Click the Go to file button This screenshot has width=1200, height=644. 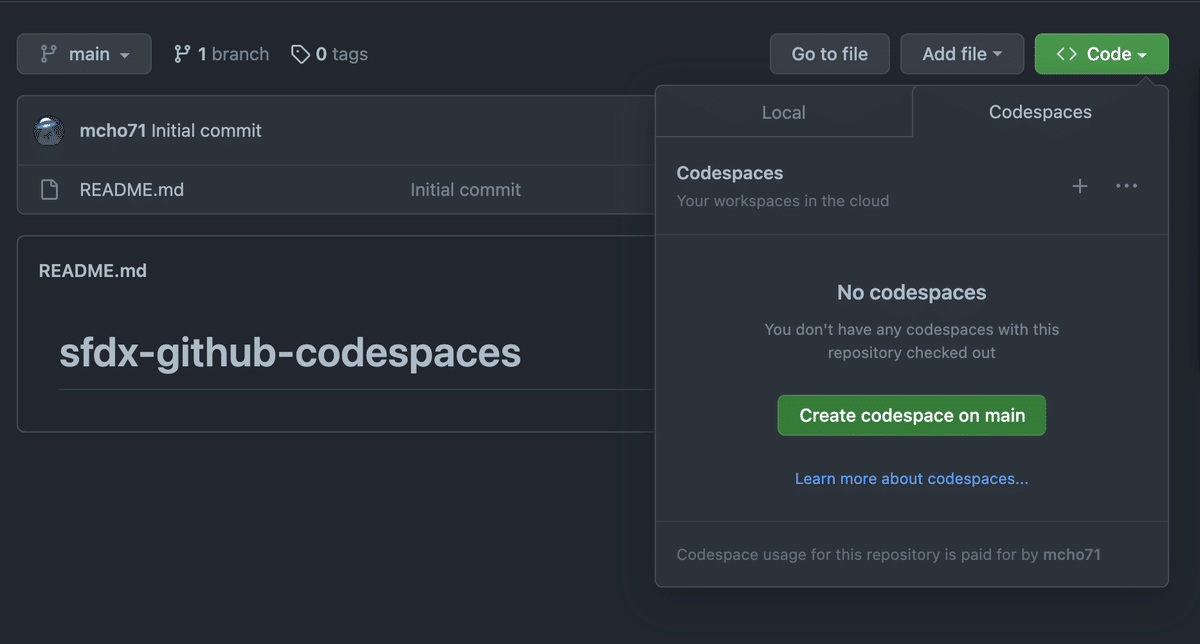829,54
